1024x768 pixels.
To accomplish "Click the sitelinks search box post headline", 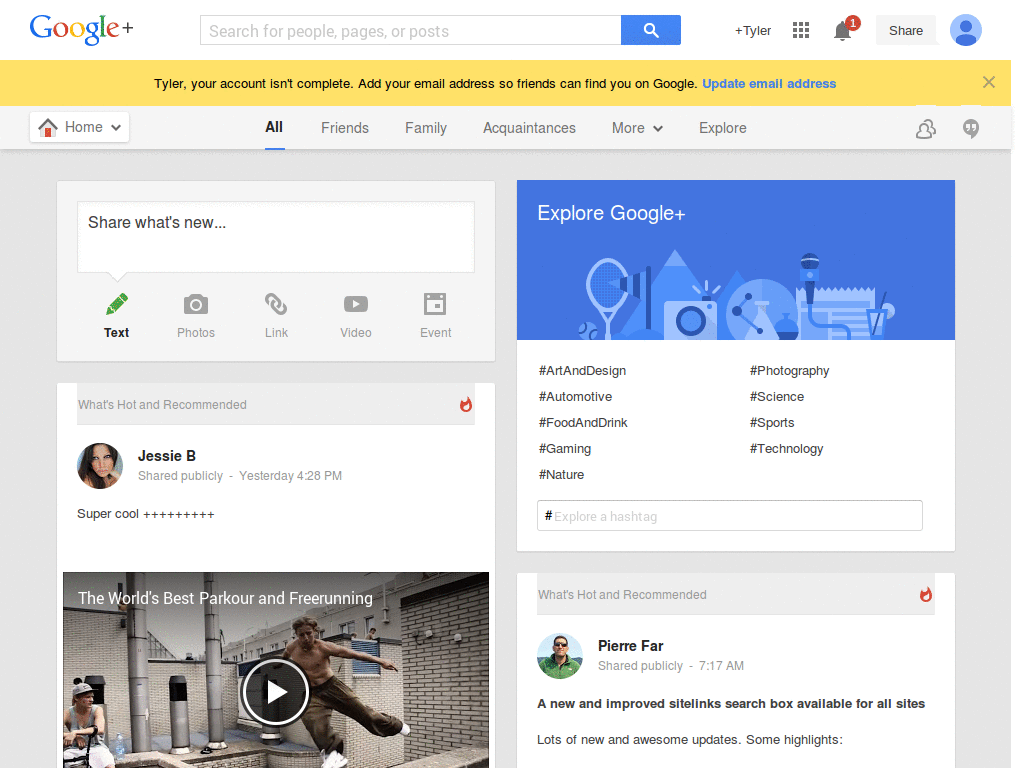I will click(x=731, y=704).
